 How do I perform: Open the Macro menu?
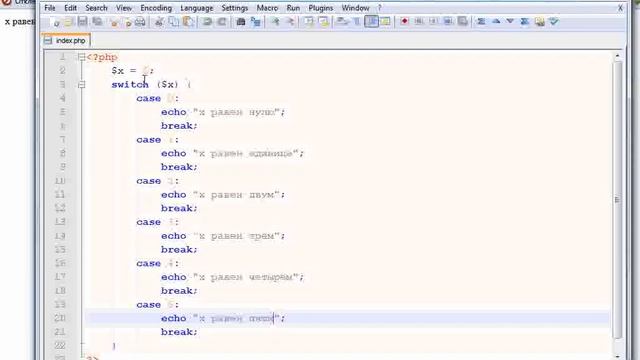tap(267, 8)
